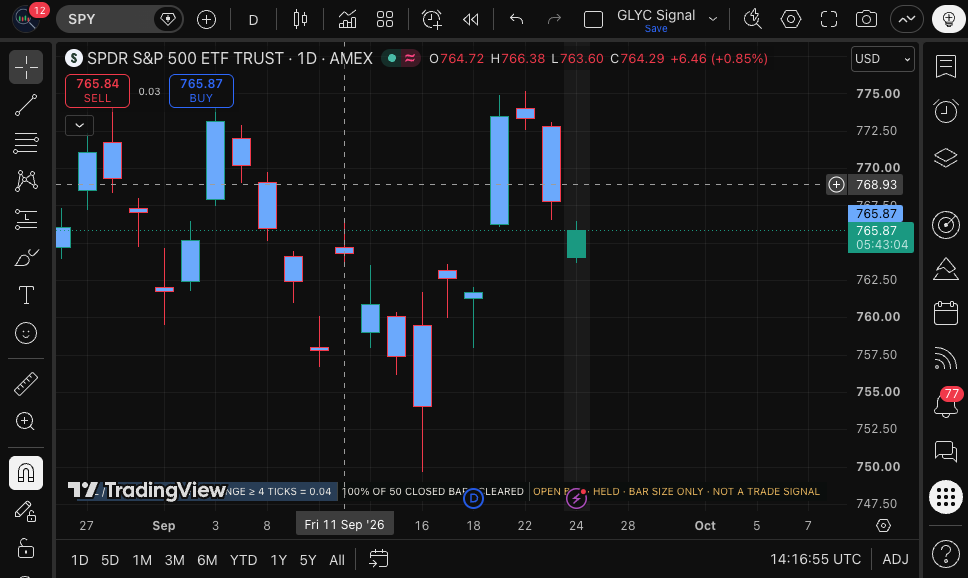Expand the GLYC Signal layout menu
Viewport: 968px width, 578px height.
[713, 19]
